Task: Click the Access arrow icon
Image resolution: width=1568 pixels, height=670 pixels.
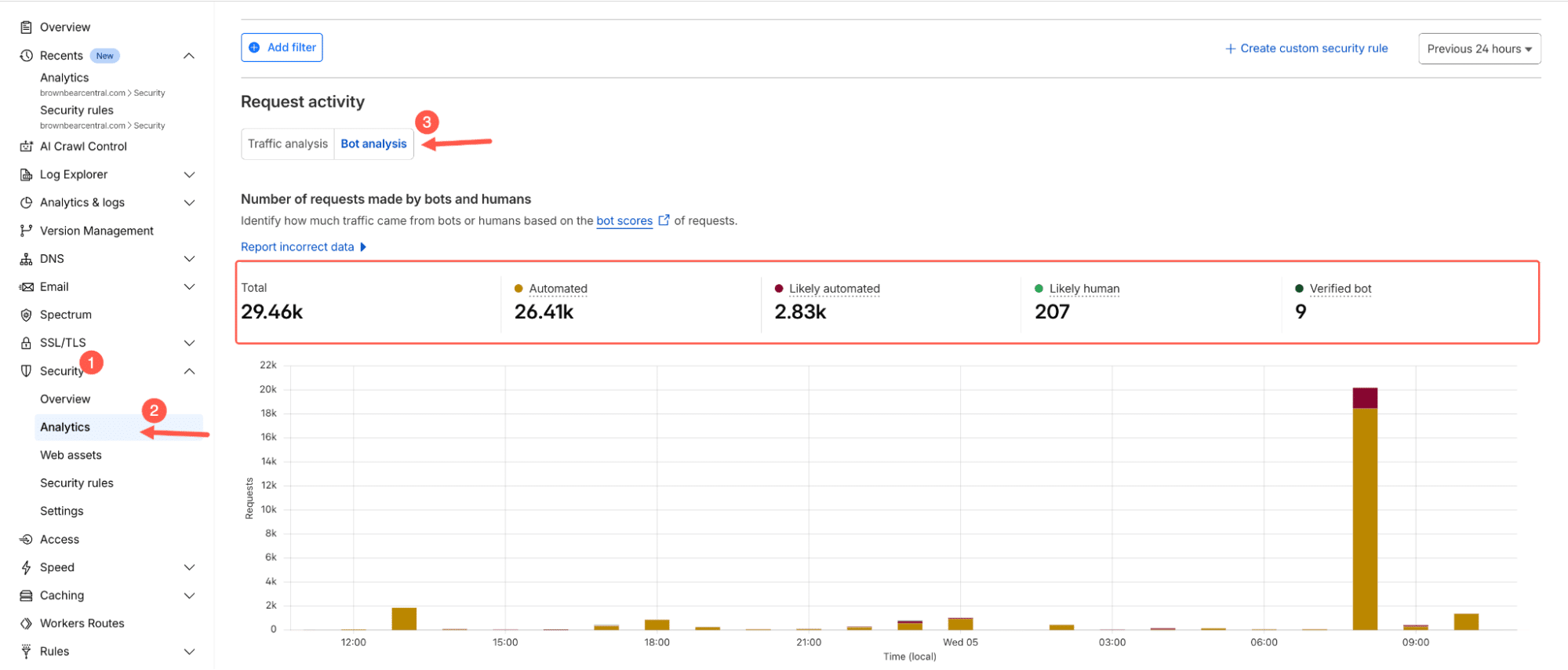Action: [x=26, y=540]
